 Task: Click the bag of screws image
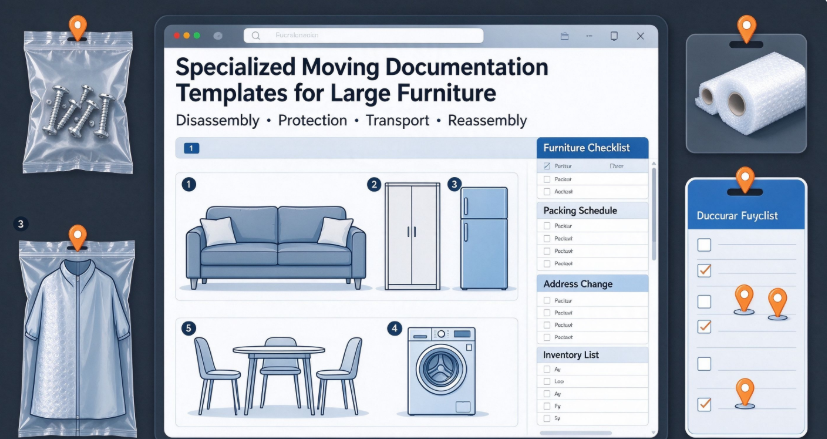[x=78, y=102]
